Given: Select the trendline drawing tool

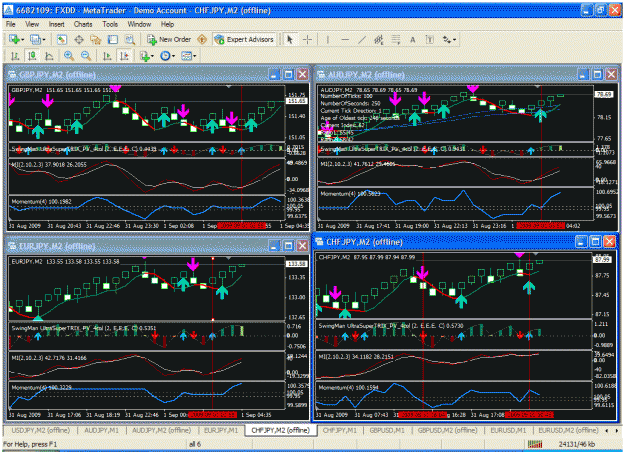Looking at the screenshot, I should tap(362, 39).
